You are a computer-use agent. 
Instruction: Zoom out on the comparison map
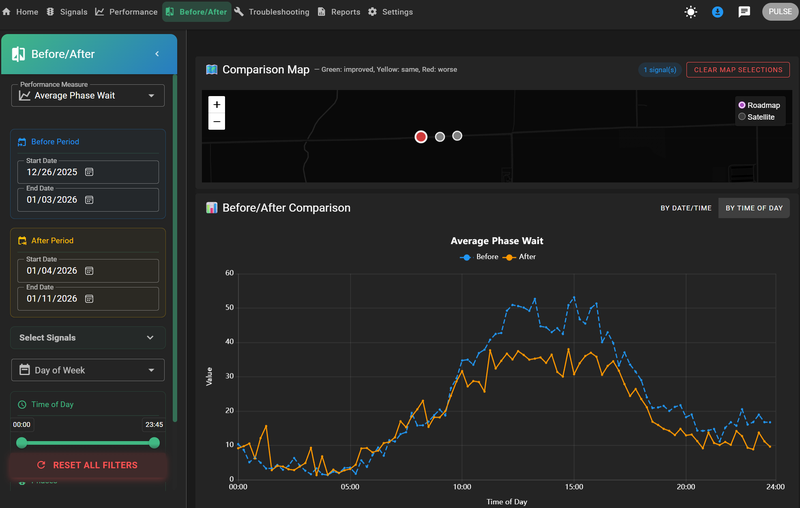[x=217, y=121]
